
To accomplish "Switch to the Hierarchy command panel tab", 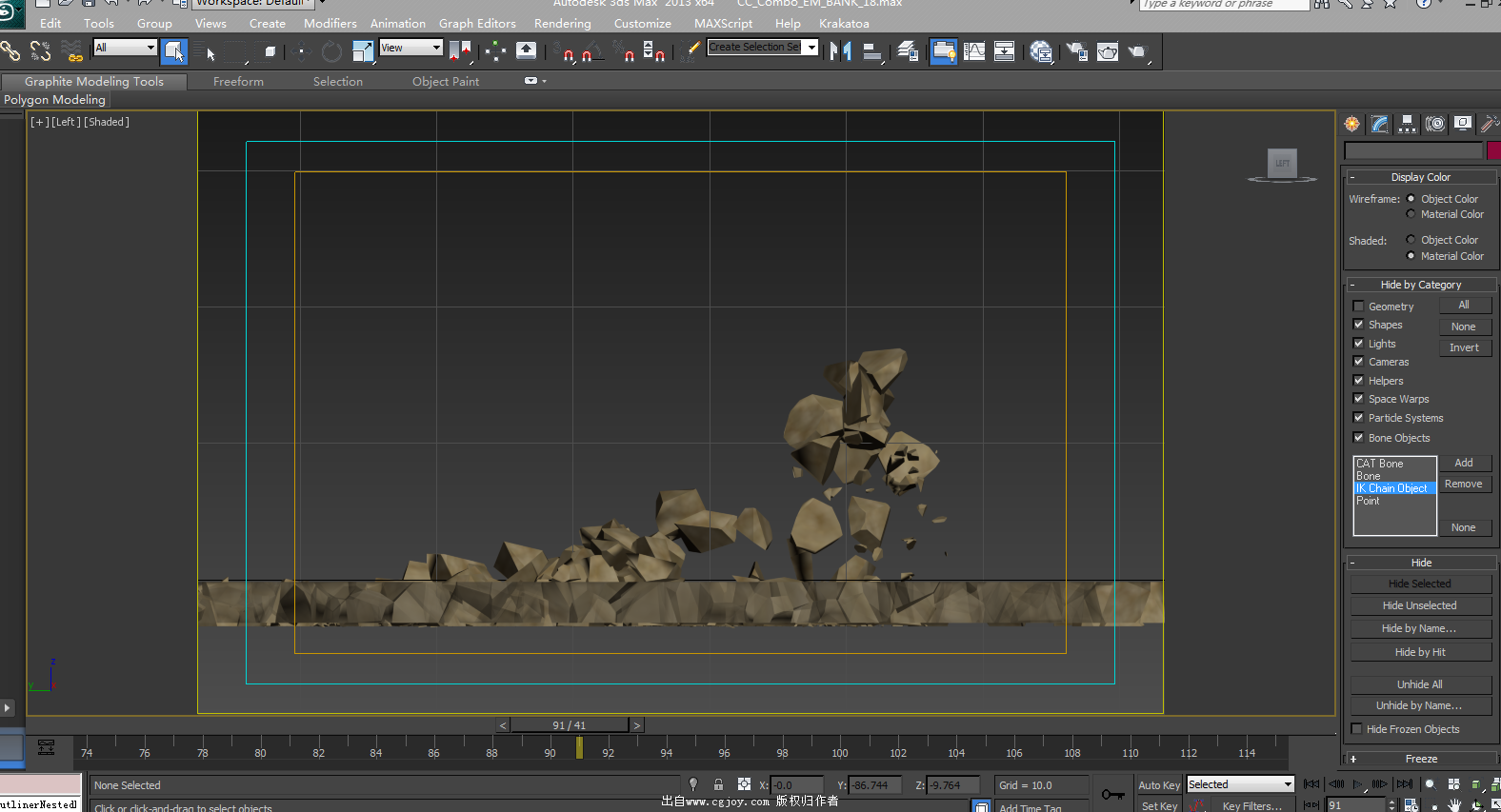I will (1408, 124).
